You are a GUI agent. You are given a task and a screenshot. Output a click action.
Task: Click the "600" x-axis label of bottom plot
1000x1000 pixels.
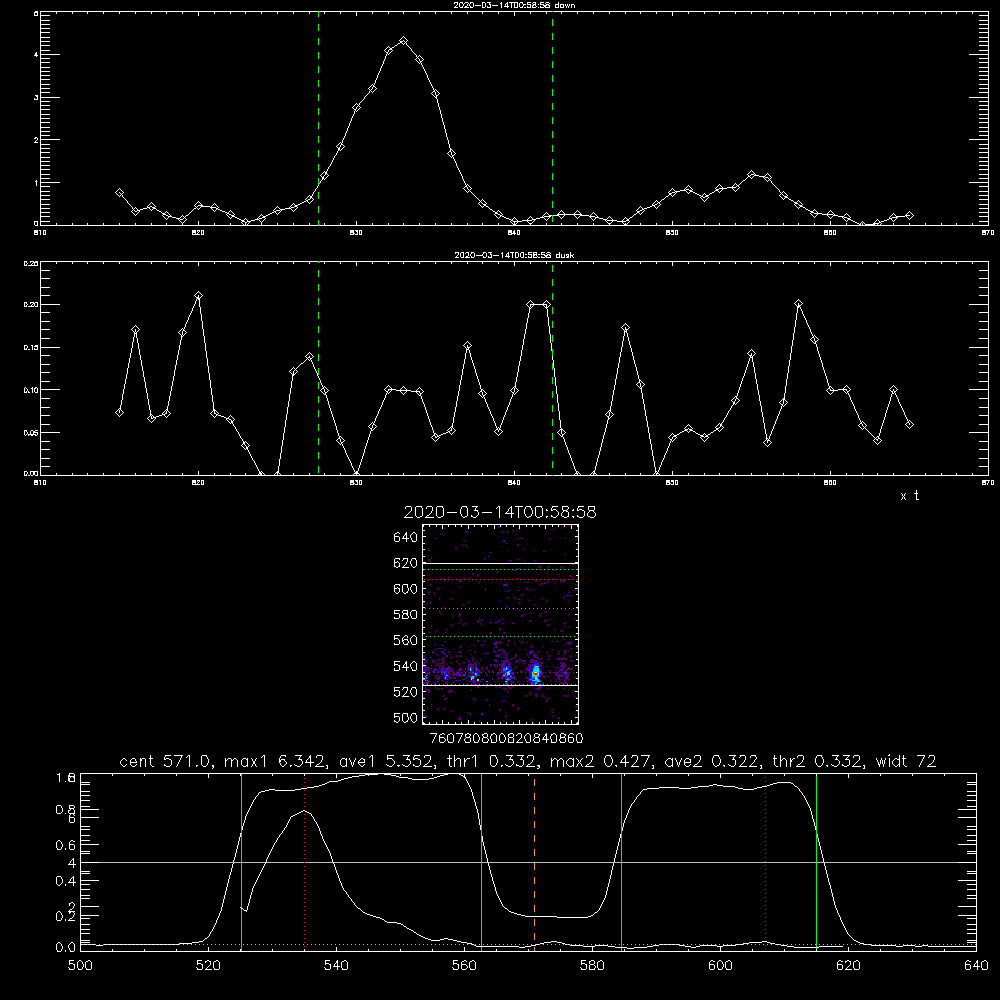720,966
